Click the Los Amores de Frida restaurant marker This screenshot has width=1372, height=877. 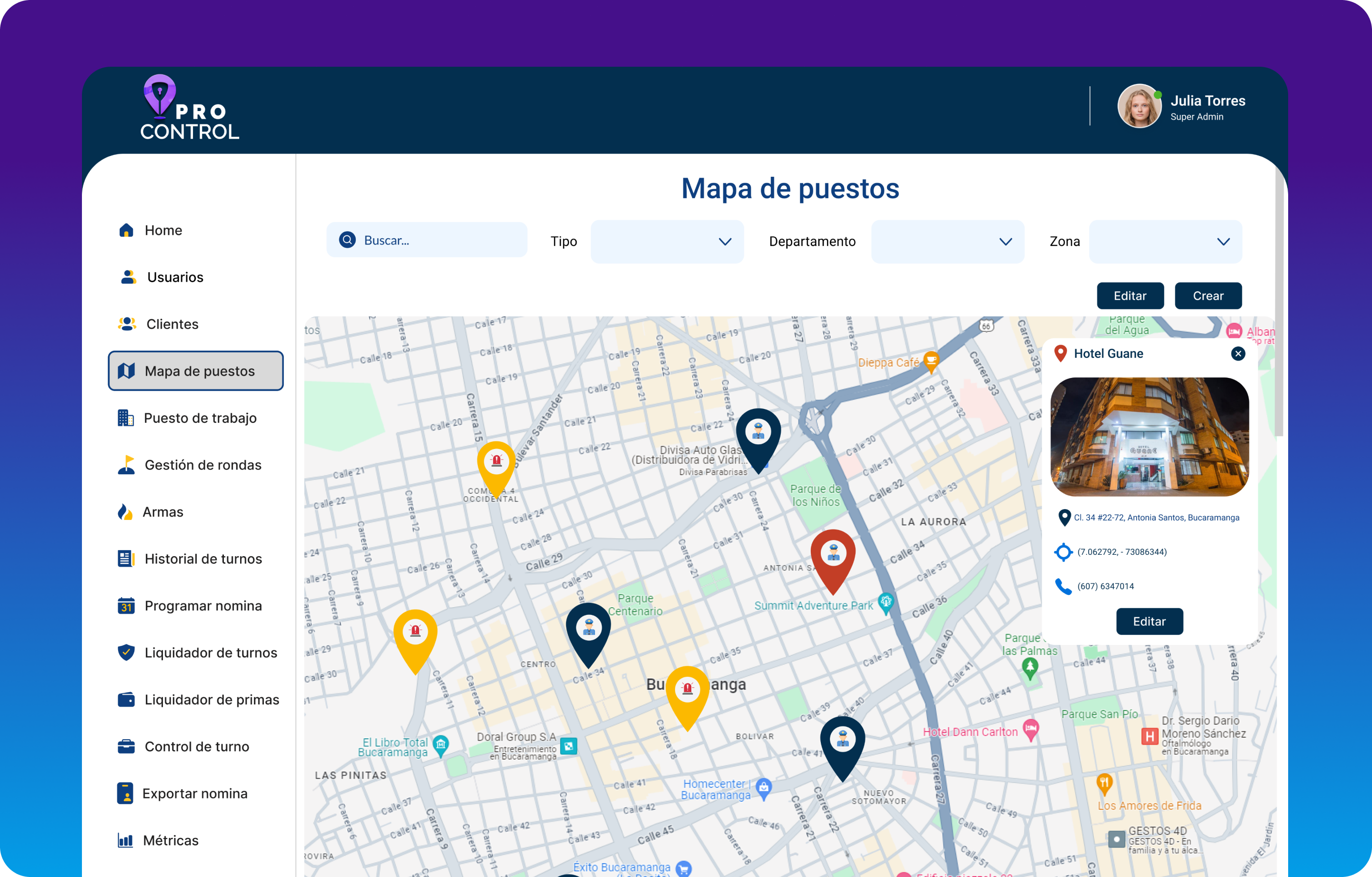(1104, 784)
